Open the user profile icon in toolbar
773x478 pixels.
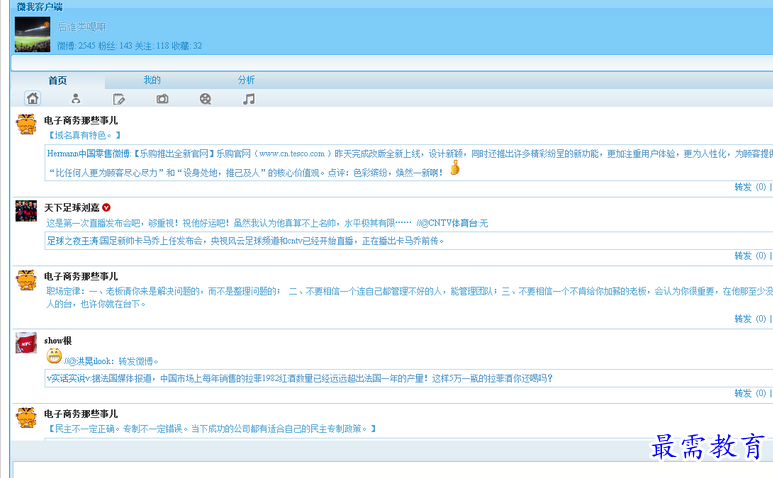(75, 99)
